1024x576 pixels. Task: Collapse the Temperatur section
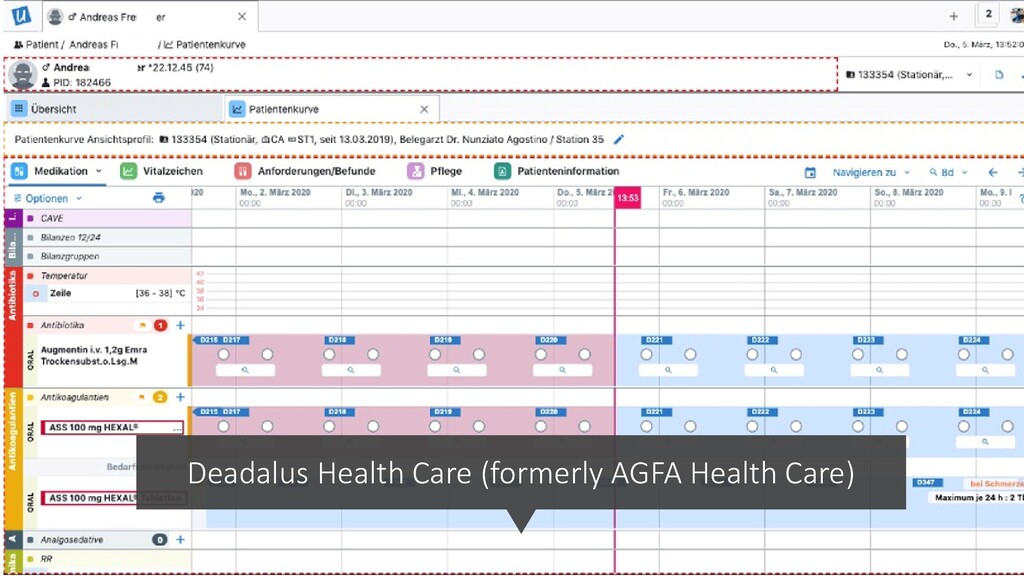pos(30,276)
